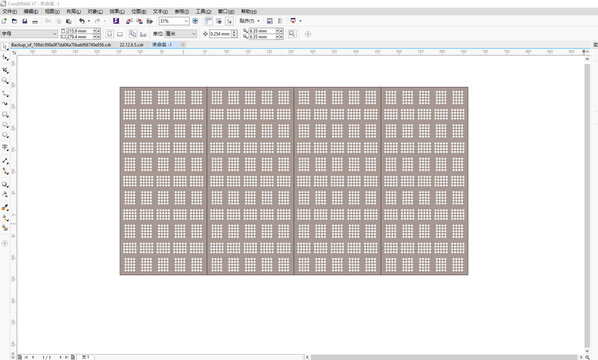Toggle apply layout to all pages
598x360 pixels.
tap(133, 34)
